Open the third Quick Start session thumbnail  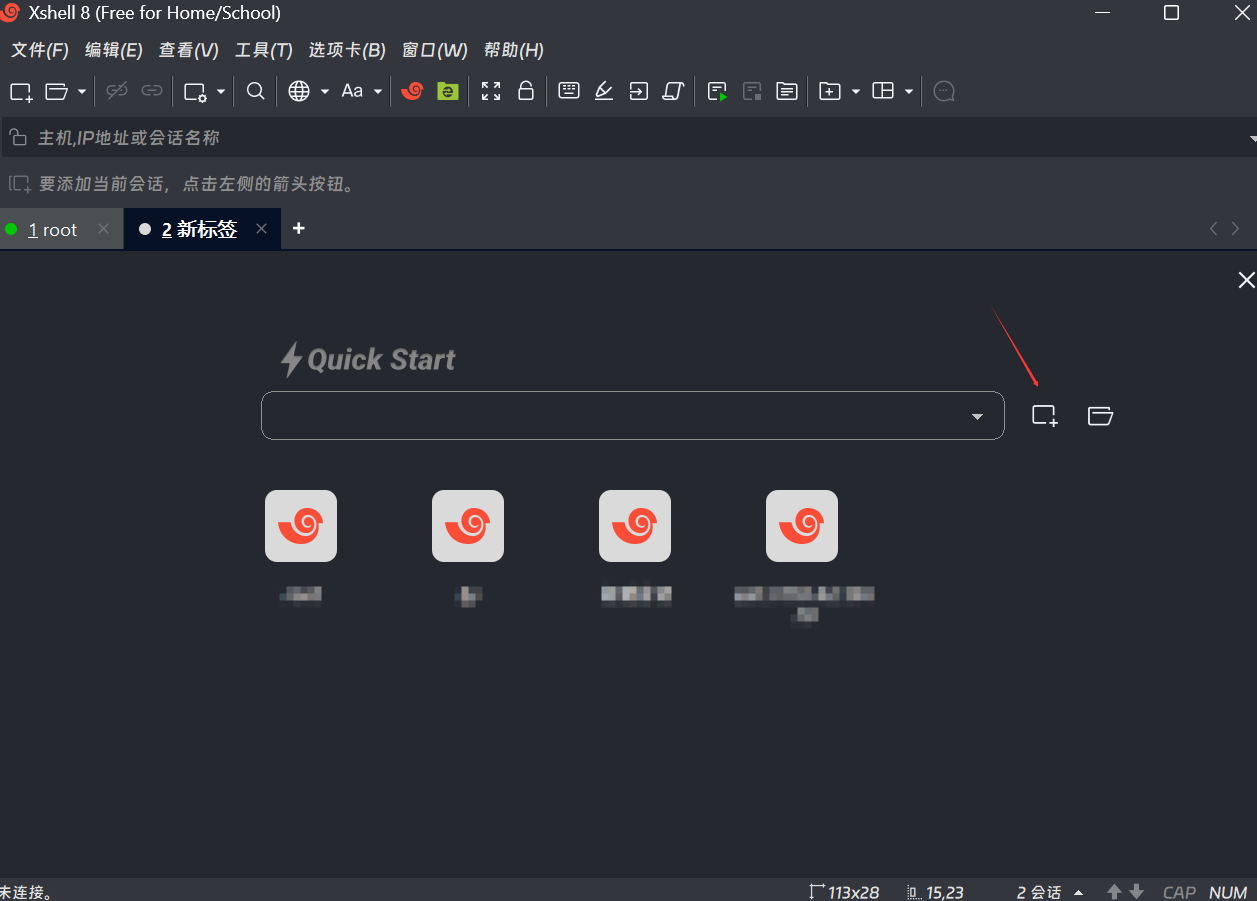click(x=635, y=526)
